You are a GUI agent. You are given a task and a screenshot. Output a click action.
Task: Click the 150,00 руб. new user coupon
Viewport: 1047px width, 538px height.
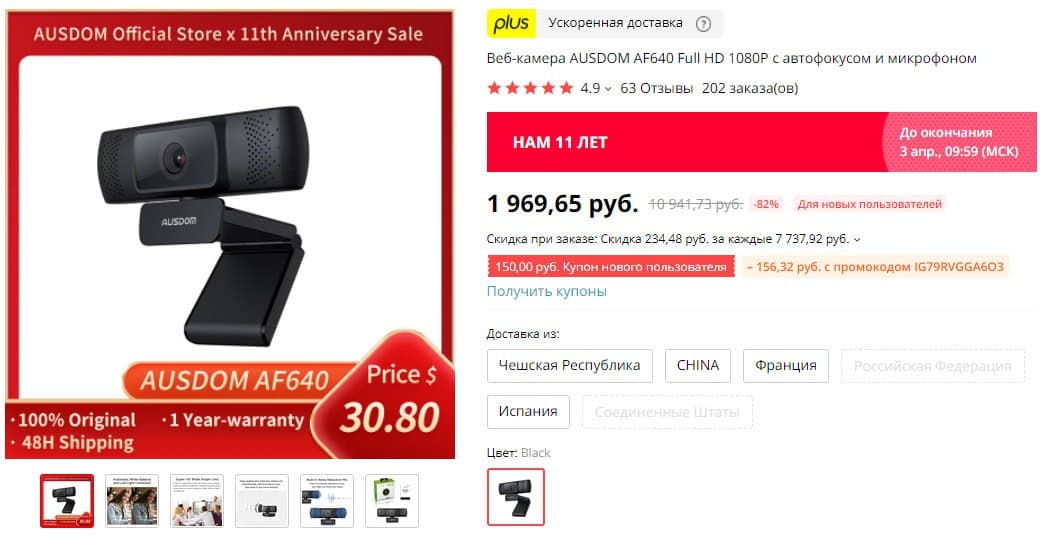pos(611,266)
